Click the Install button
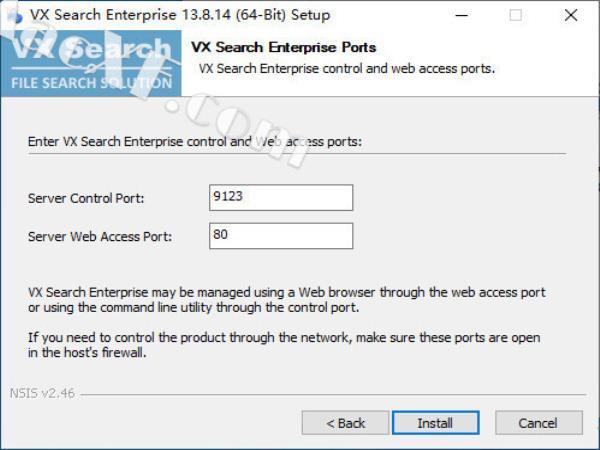 435,423
